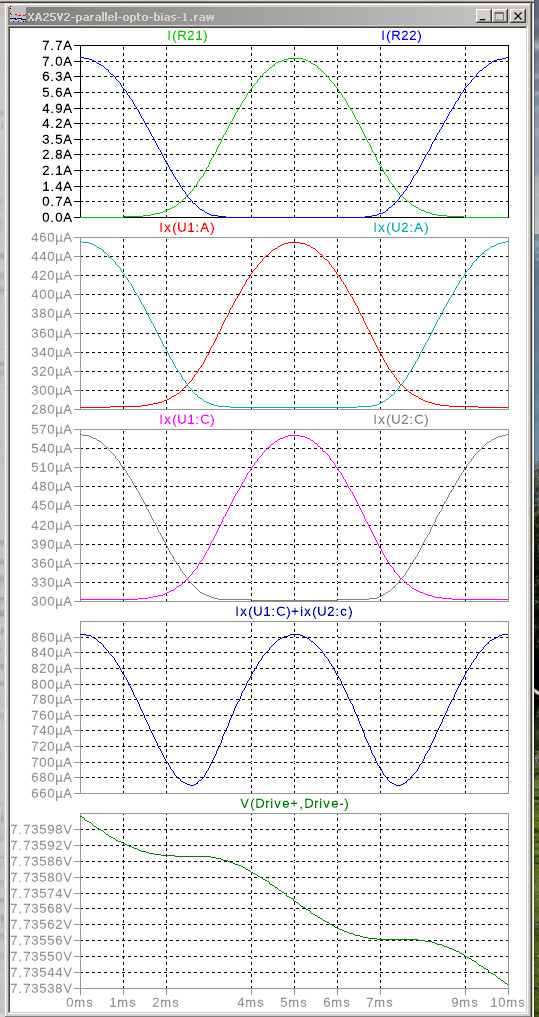Click the 570µA vertical axis value
Image resolution: width=539 pixels, height=1017 pixels.
tap(52, 429)
